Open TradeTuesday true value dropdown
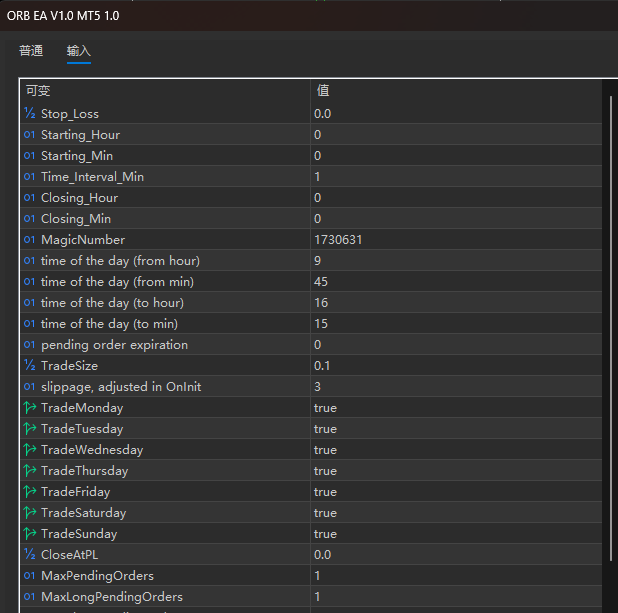 [x=456, y=429]
